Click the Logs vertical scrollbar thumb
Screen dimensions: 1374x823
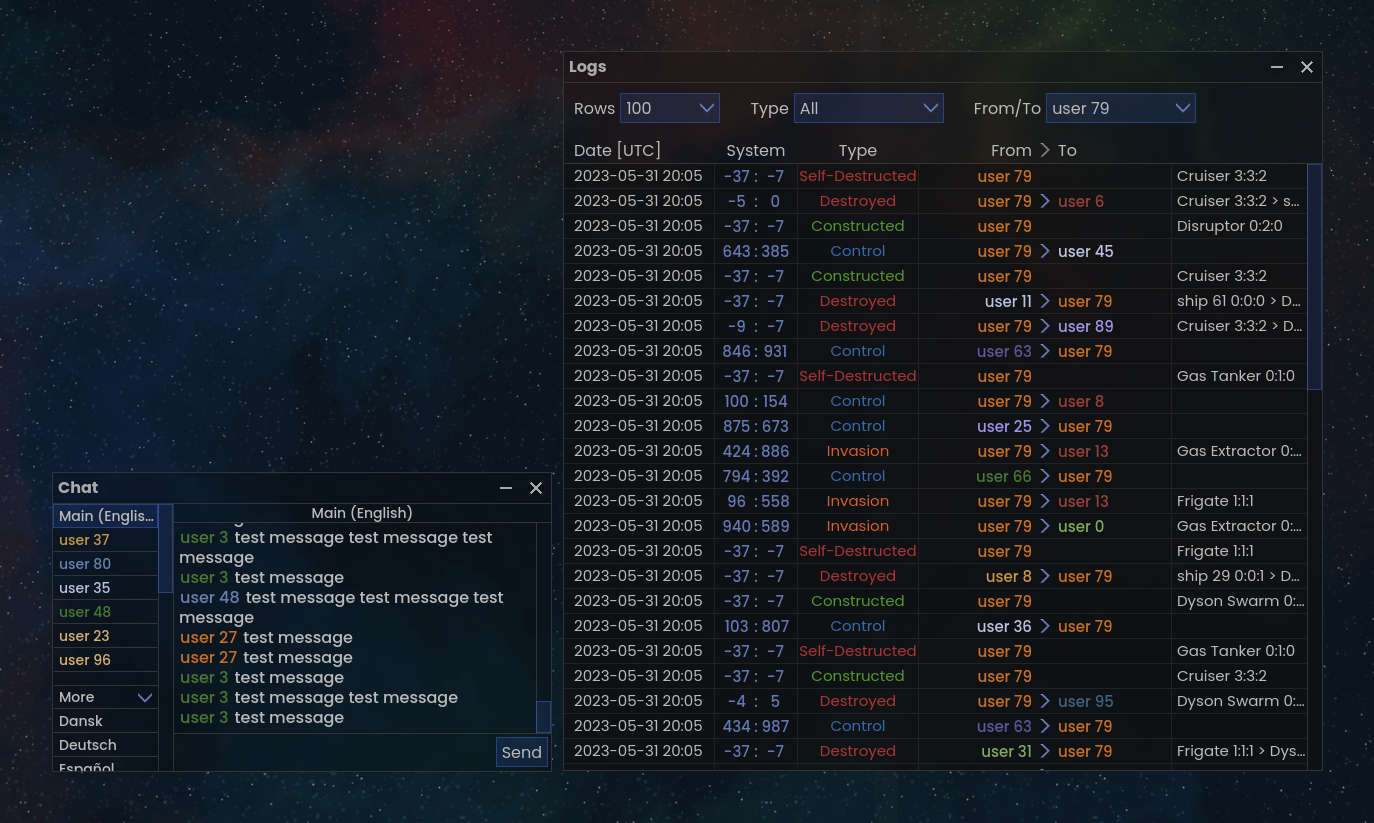pyautogui.click(x=1315, y=277)
